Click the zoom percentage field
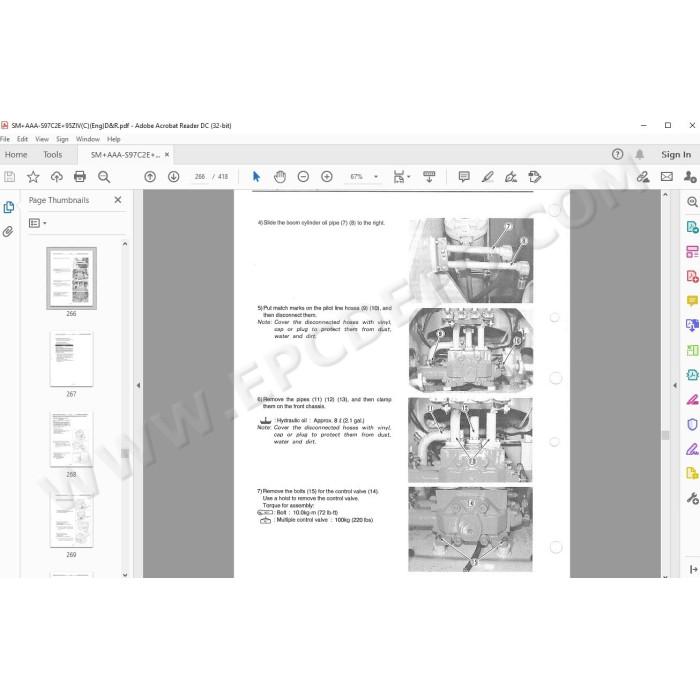 pyautogui.click(x=356, y=177)
